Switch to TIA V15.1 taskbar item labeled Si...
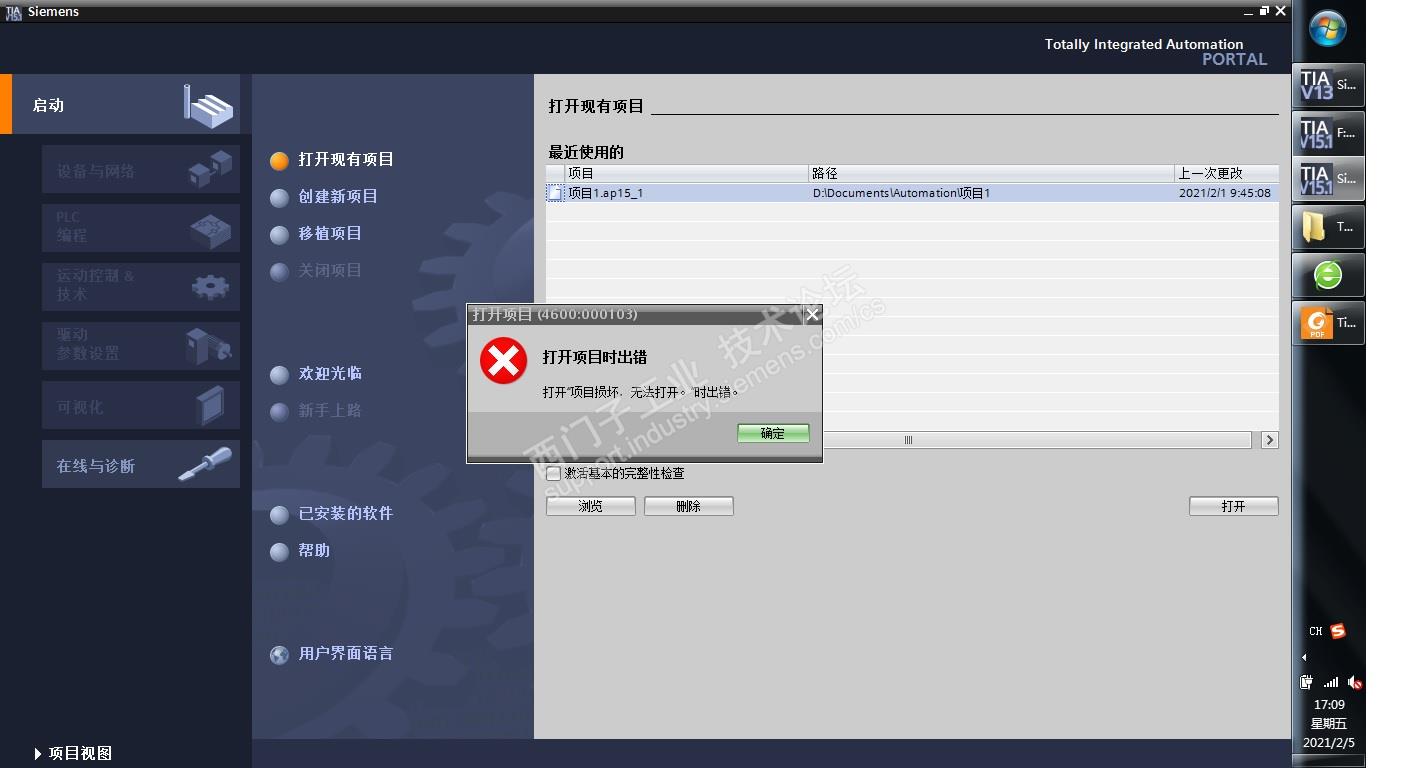The image size is (1409, 768). pyautogui.click(x=1328, y=180)
